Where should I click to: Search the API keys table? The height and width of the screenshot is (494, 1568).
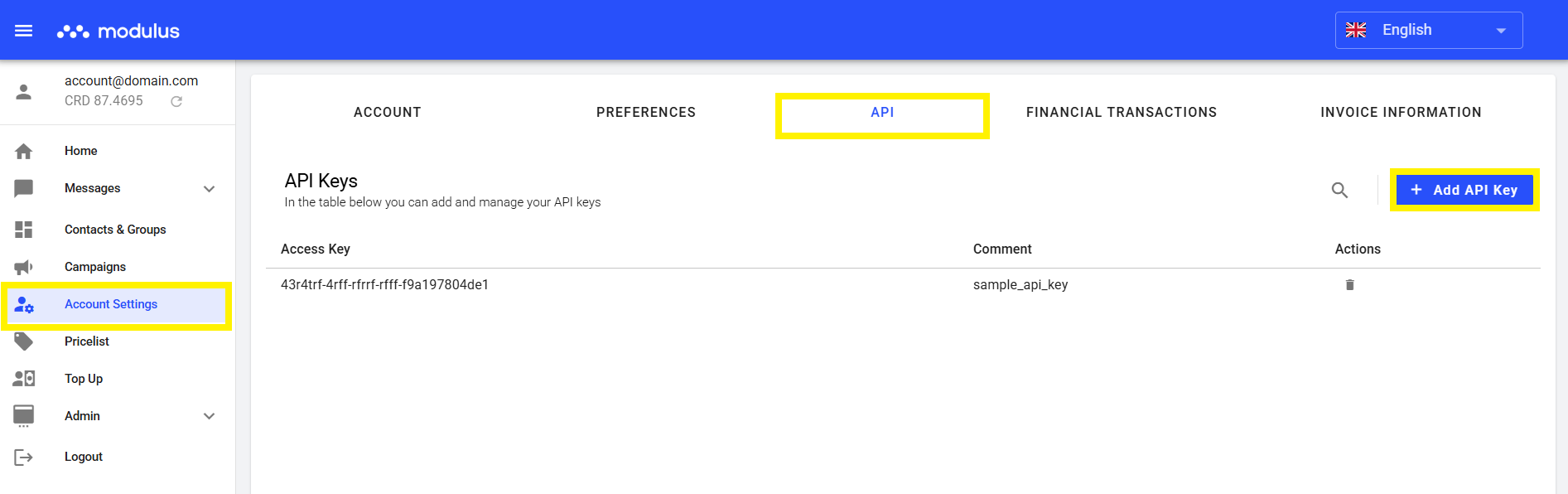pos(1339,190)
